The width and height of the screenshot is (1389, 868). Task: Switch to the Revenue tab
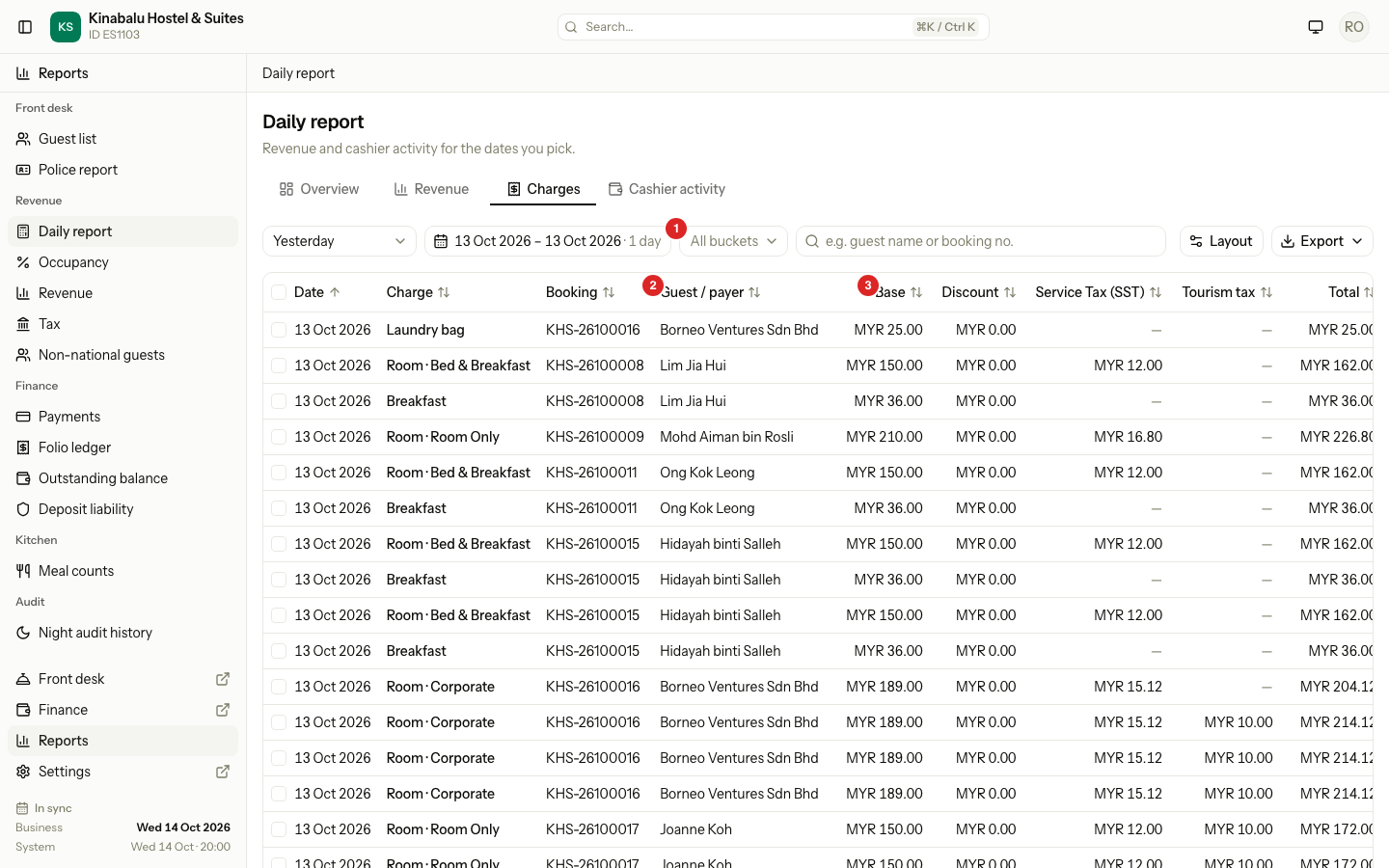tap(431, 189)
